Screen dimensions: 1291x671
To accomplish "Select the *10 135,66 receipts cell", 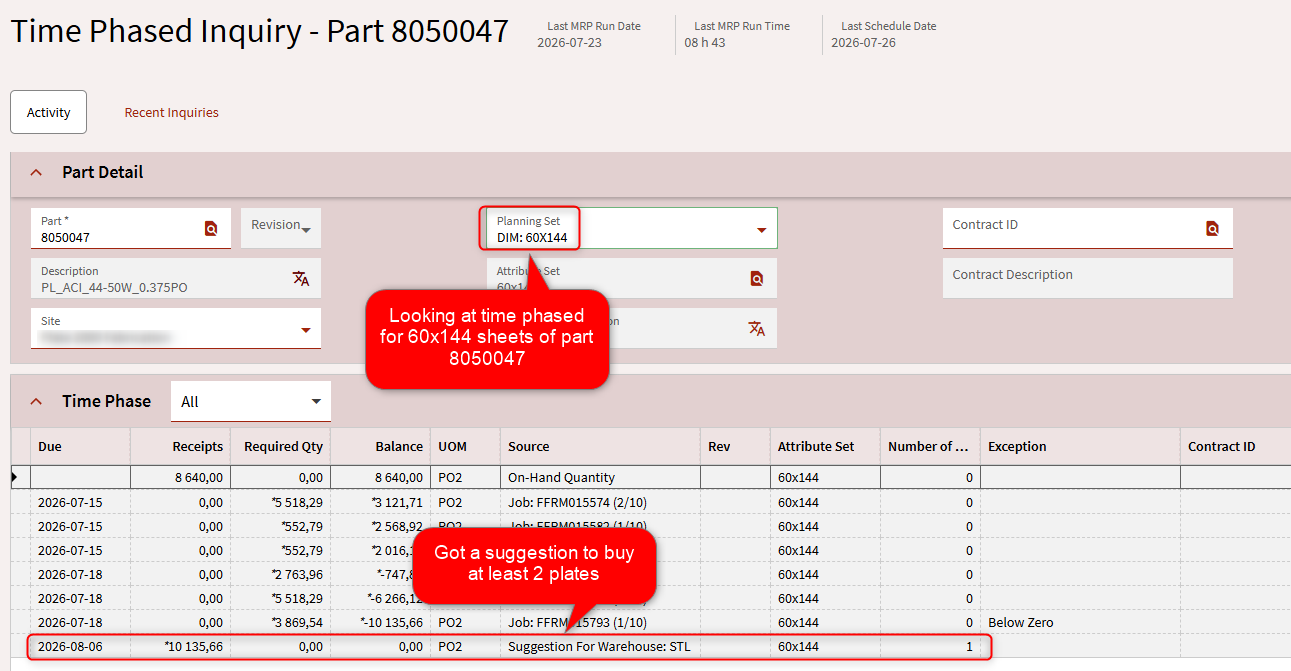I will pyautogui.click(x=180, y=647).
